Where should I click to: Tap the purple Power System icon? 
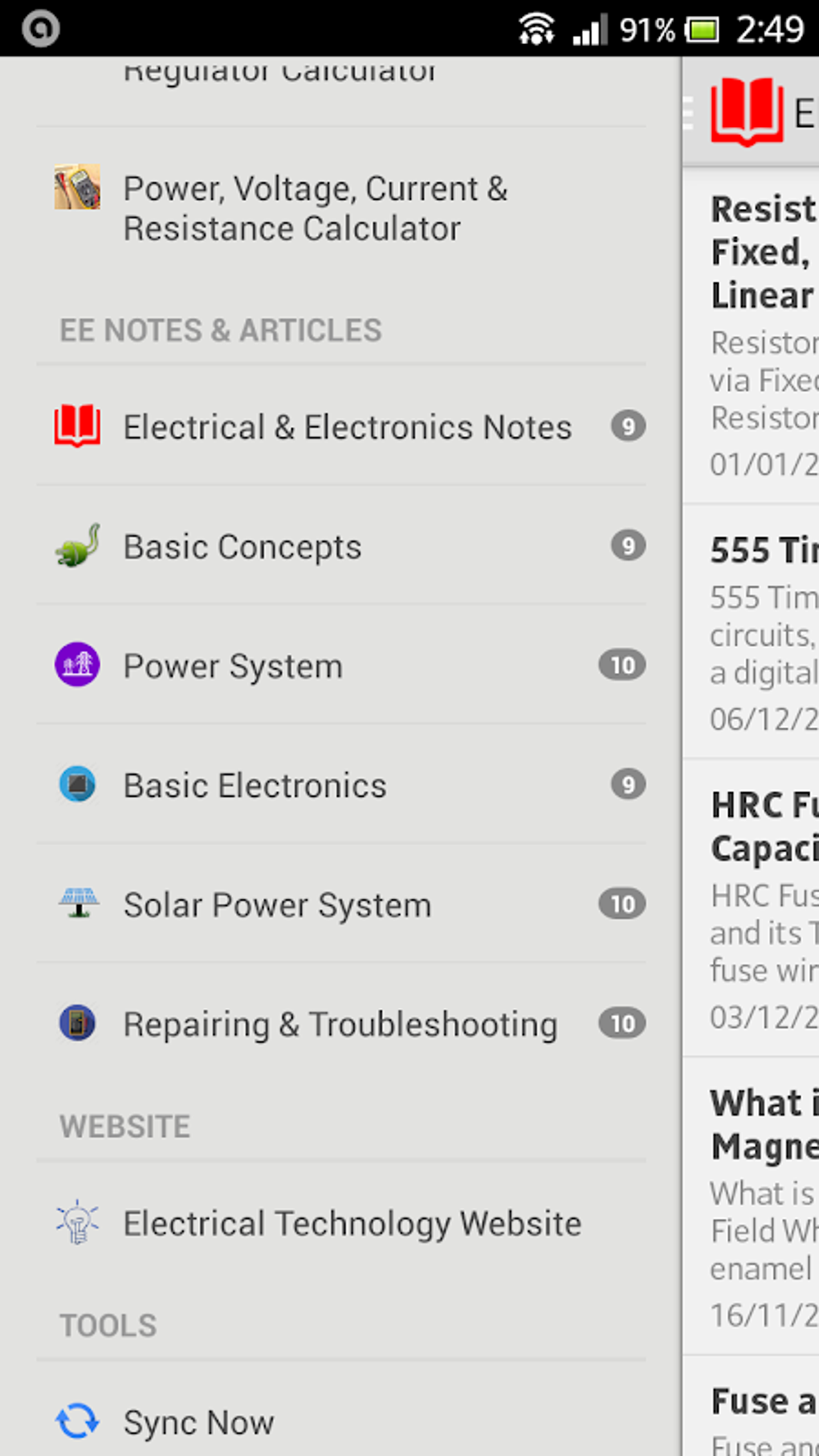tap(77, 665)
